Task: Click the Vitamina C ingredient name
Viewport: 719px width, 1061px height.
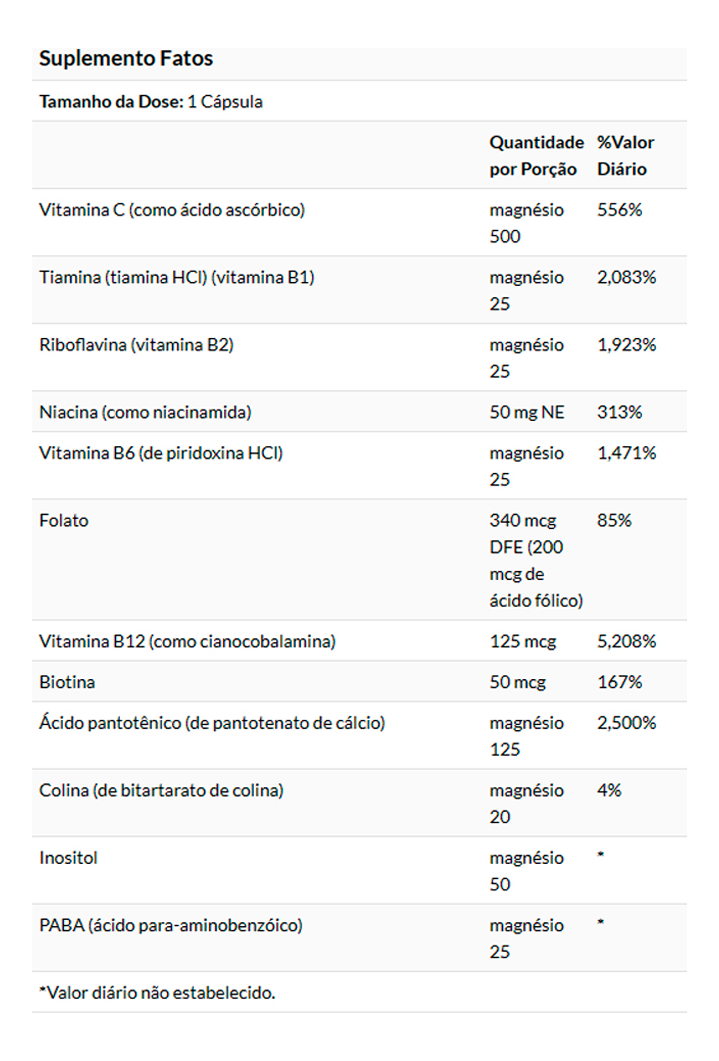Action: (x=172, y=210)
